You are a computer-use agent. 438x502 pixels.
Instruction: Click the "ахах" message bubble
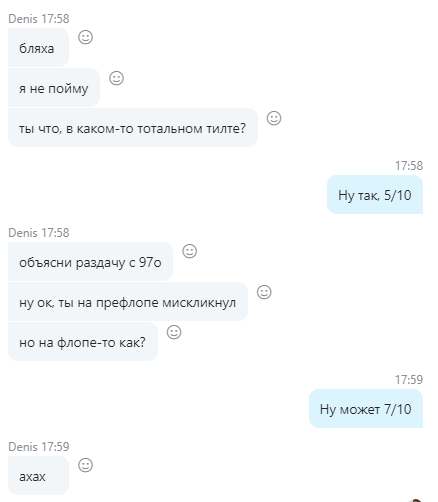click(x=38, y=476)
